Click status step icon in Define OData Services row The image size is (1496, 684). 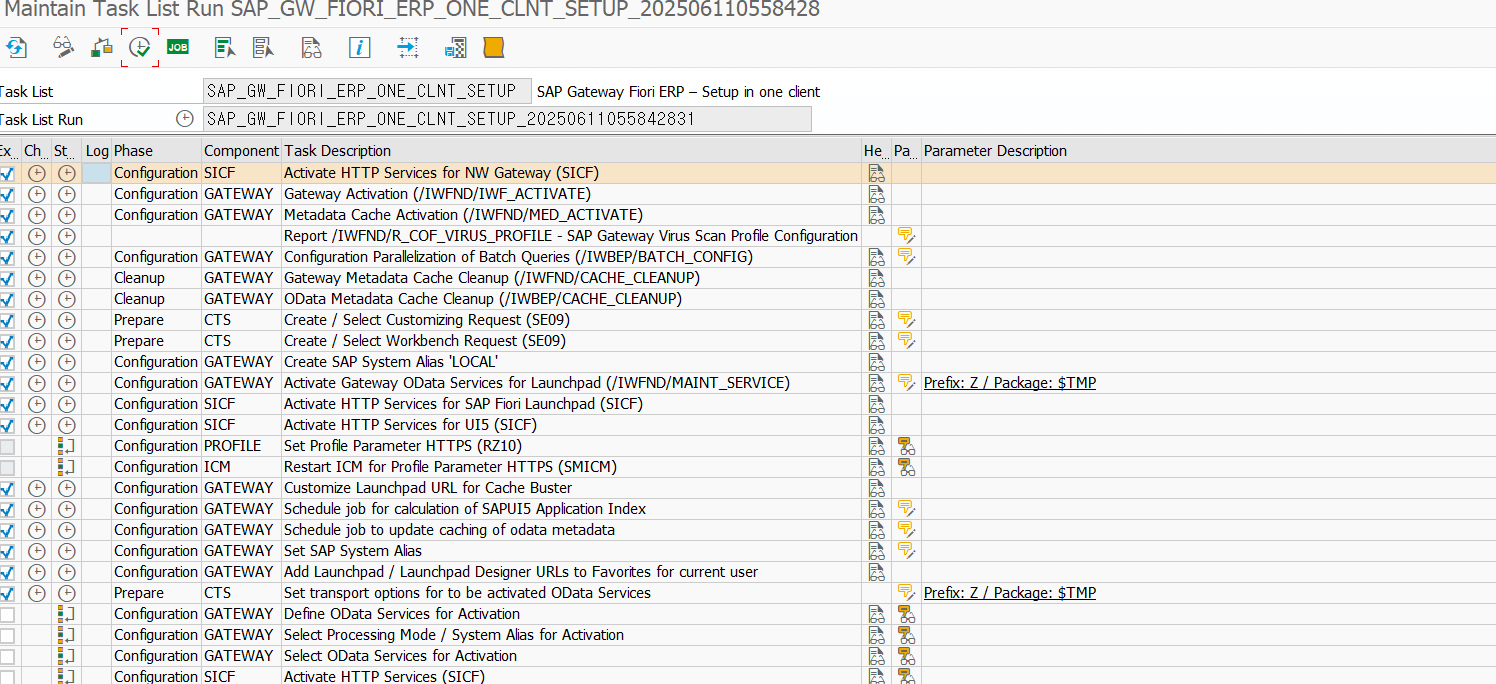[x=66, y=614]
